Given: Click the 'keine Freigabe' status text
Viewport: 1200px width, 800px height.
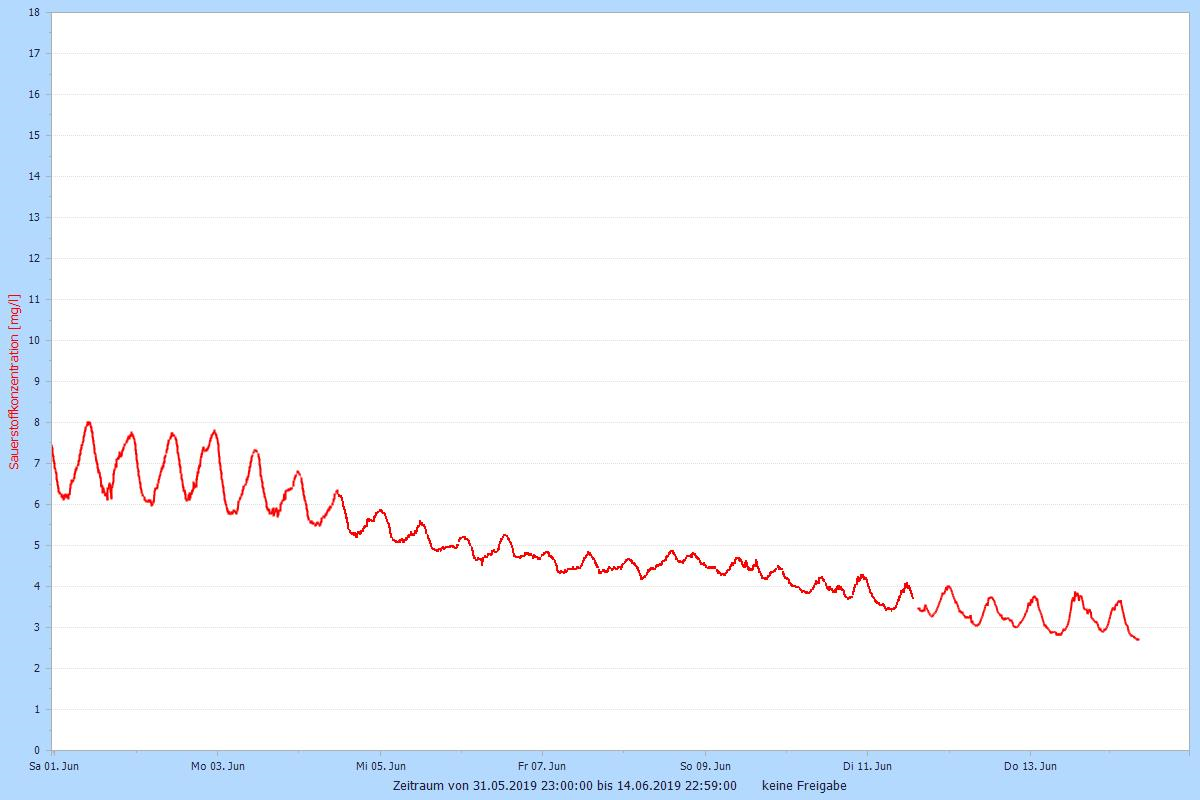Looking at the screenshot, I should [x=804, y=786].
